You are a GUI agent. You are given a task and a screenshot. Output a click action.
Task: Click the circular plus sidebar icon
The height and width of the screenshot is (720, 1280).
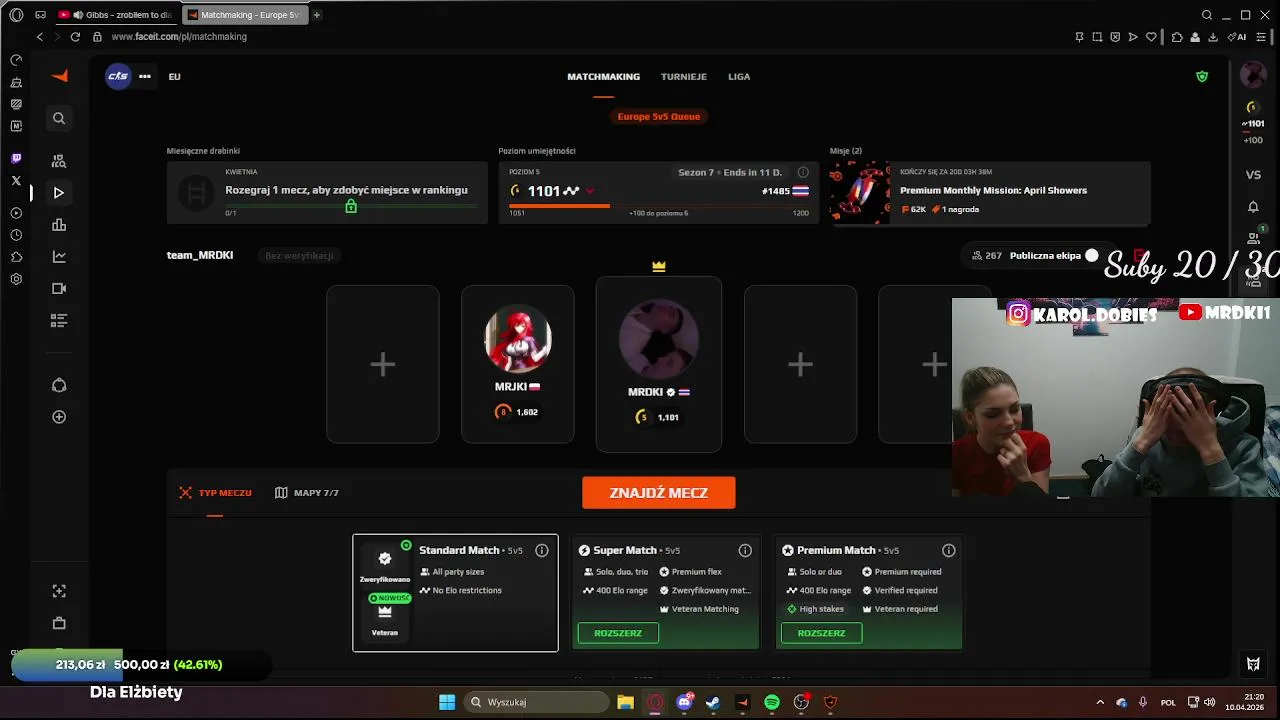[x=59, y=417]
